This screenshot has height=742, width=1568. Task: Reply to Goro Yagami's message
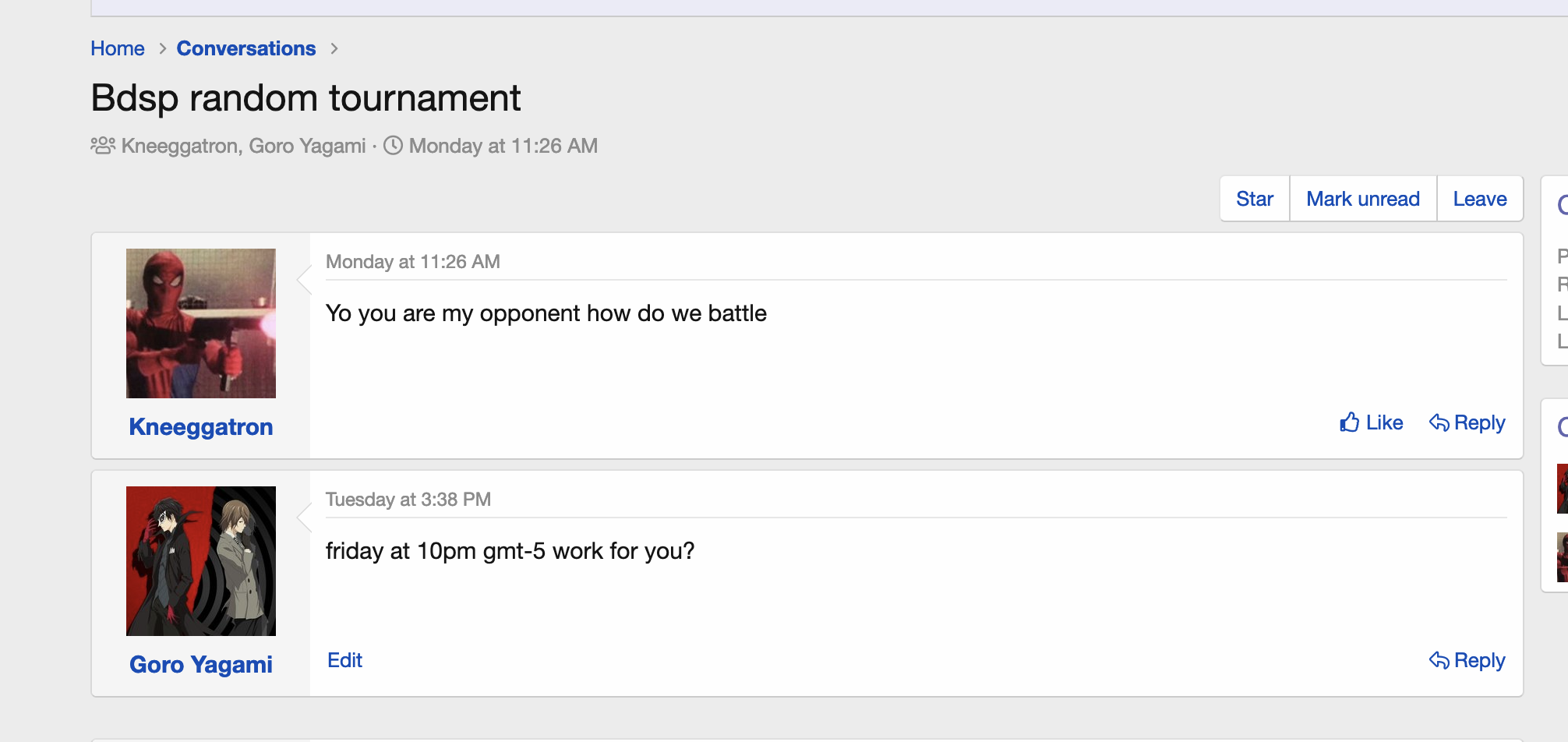1467,660
